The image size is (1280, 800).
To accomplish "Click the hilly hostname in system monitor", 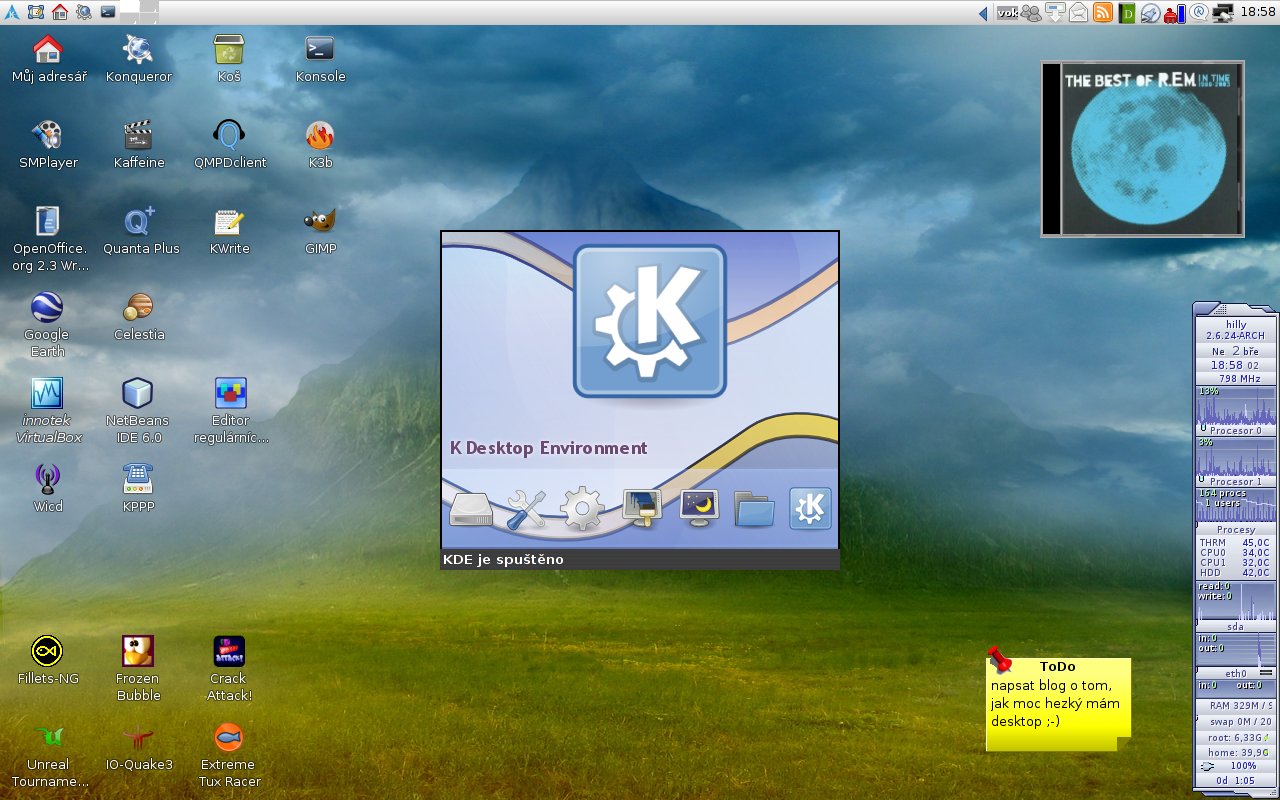I will [x=1236, y=325].
